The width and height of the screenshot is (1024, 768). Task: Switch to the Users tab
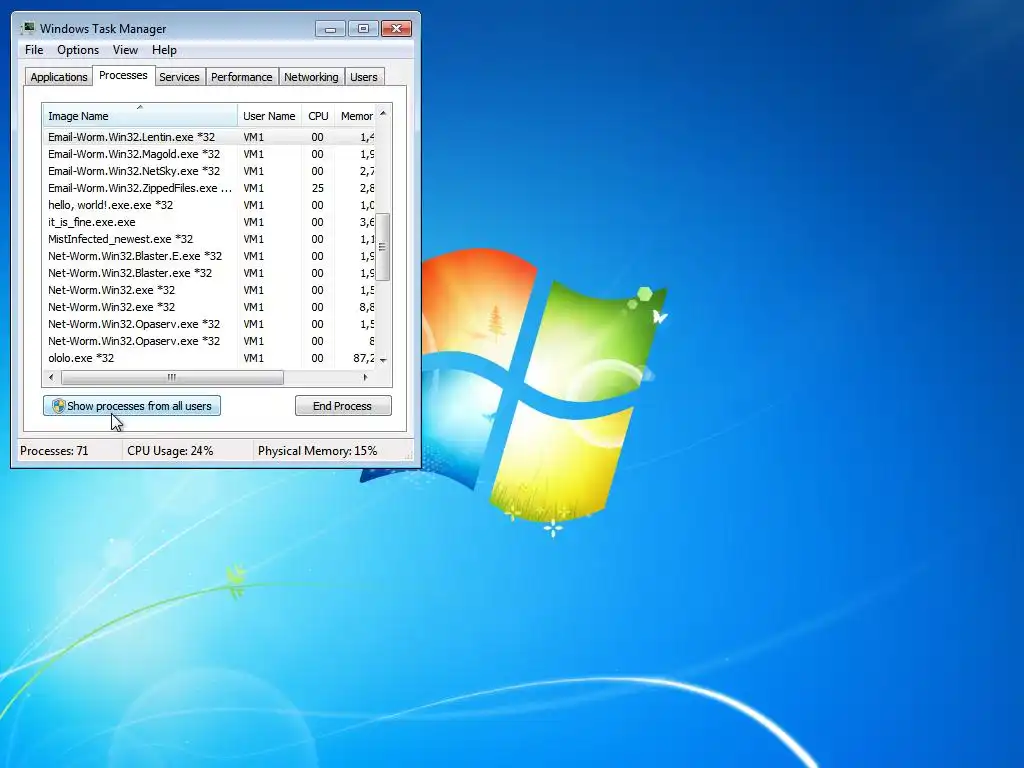point(364,77)
